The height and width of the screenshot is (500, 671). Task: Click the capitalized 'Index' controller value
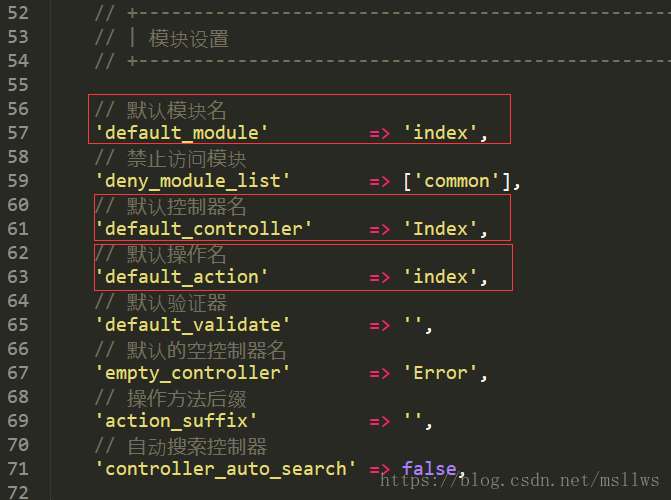point(440,229)
